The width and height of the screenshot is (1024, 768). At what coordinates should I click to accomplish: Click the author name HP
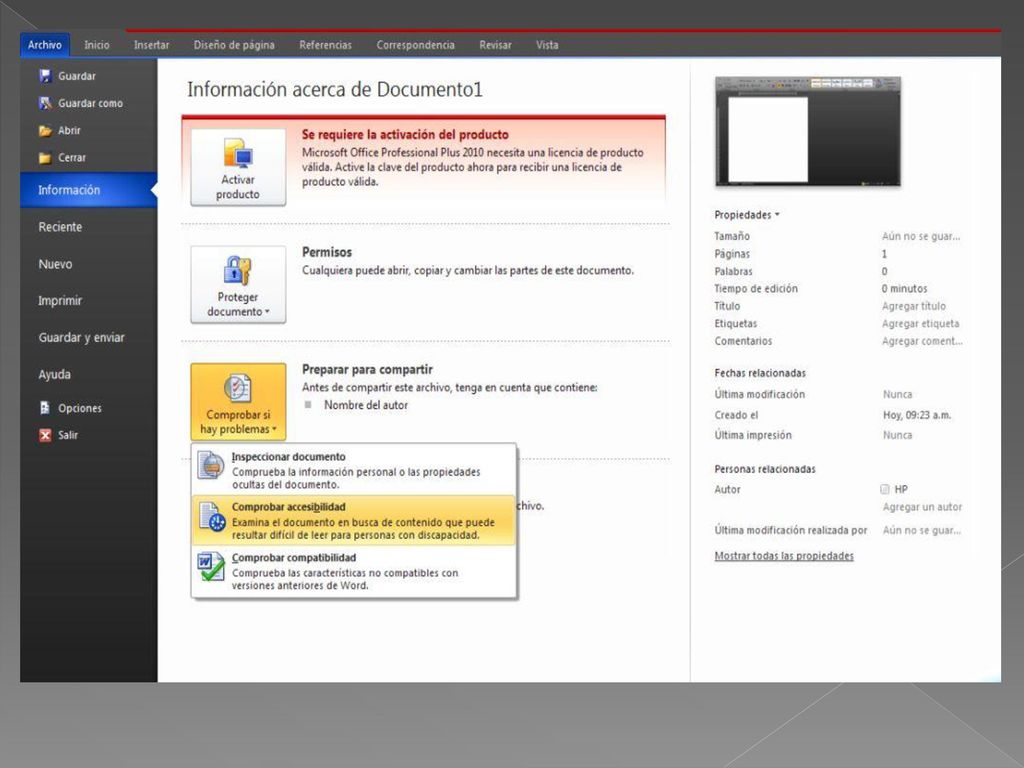901,489
